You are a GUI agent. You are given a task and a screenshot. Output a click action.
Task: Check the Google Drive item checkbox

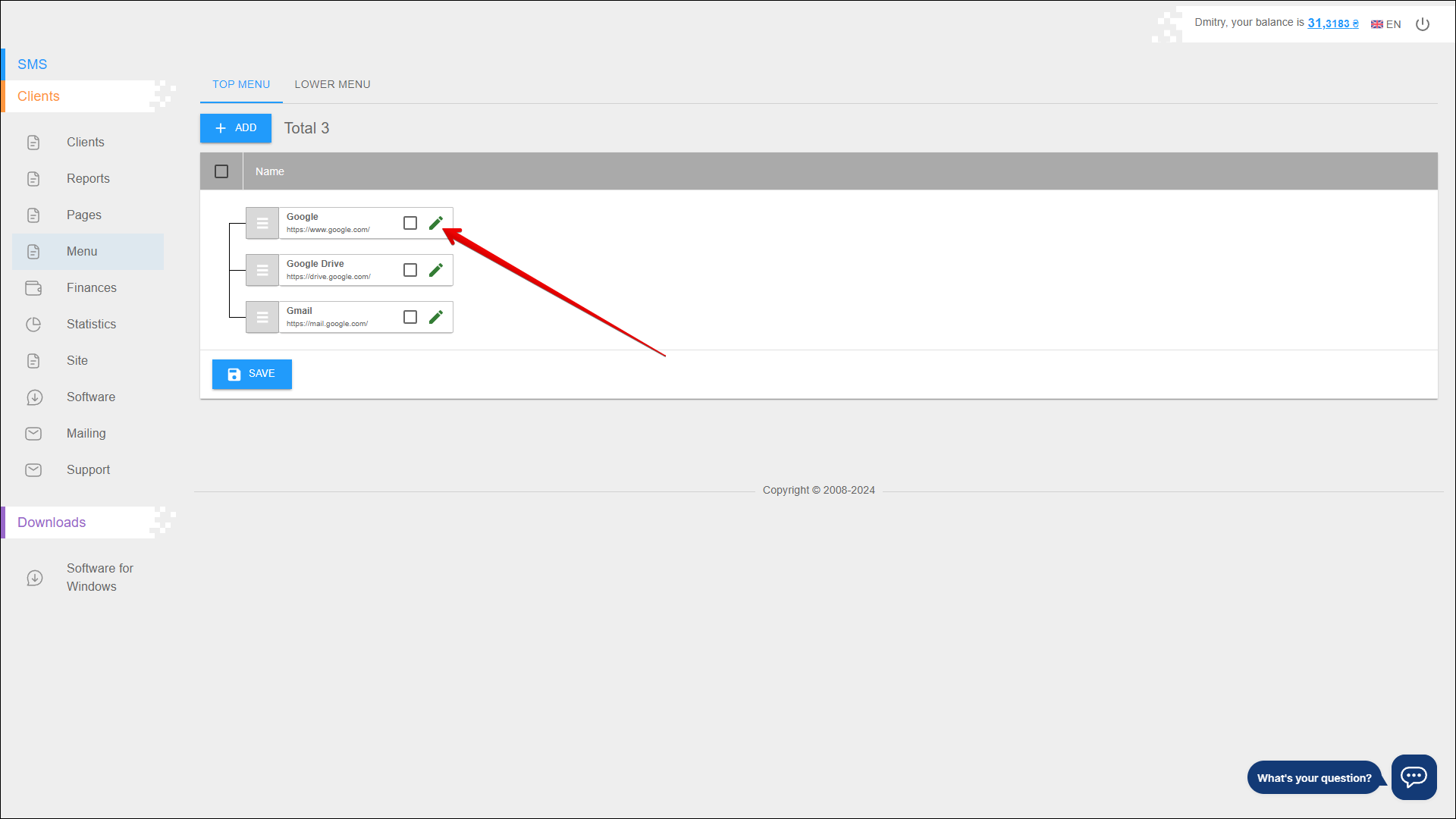pos(410,270)
